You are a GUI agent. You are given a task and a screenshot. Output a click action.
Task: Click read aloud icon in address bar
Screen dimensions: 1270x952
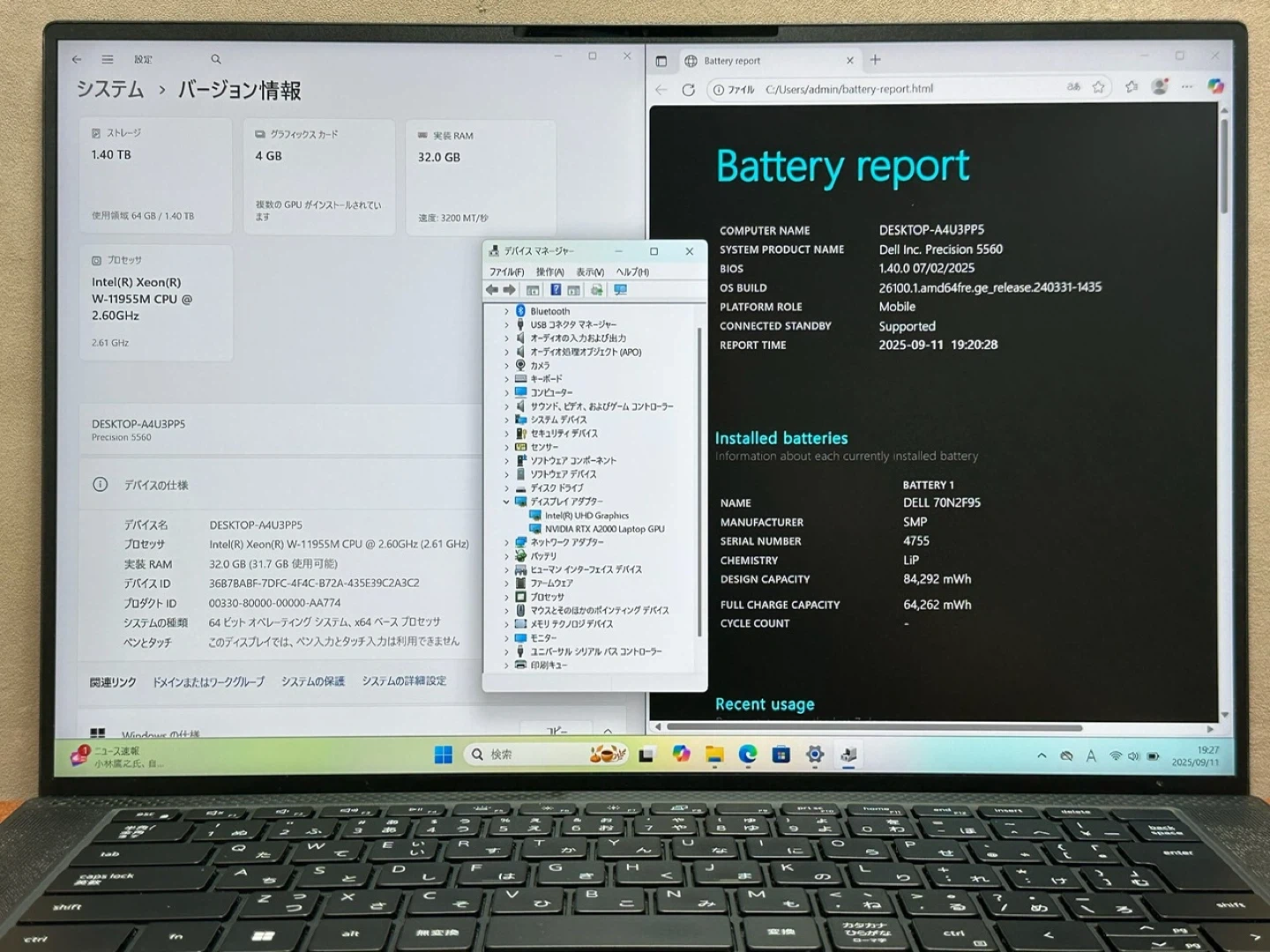(x=1073, y=87)
